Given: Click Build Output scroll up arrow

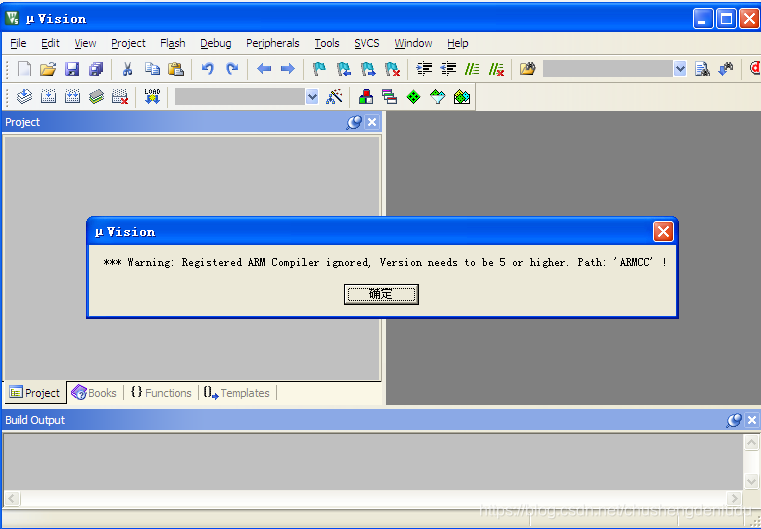Looking at the screenshot, I should coord(751,442).
